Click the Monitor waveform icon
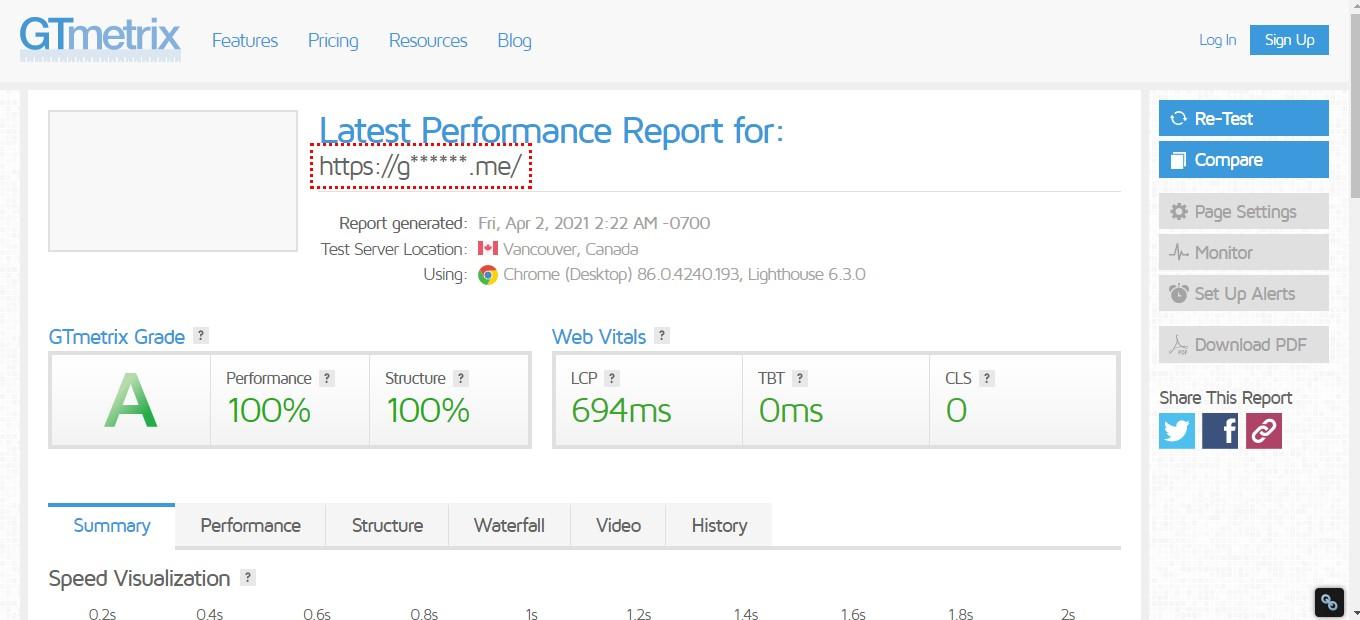1360x620 pixels. coord(1181,252)
